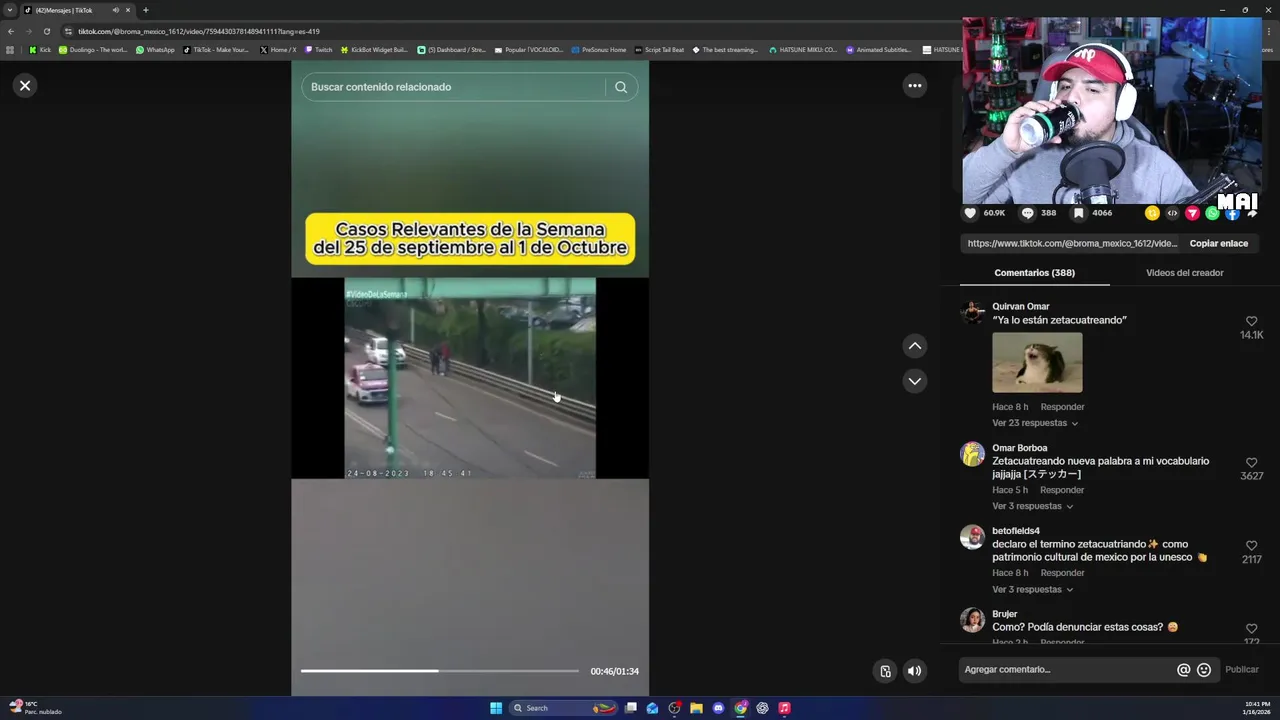
Task: Reply to Quirvan Omar's comment
Action: (1062, 407)
